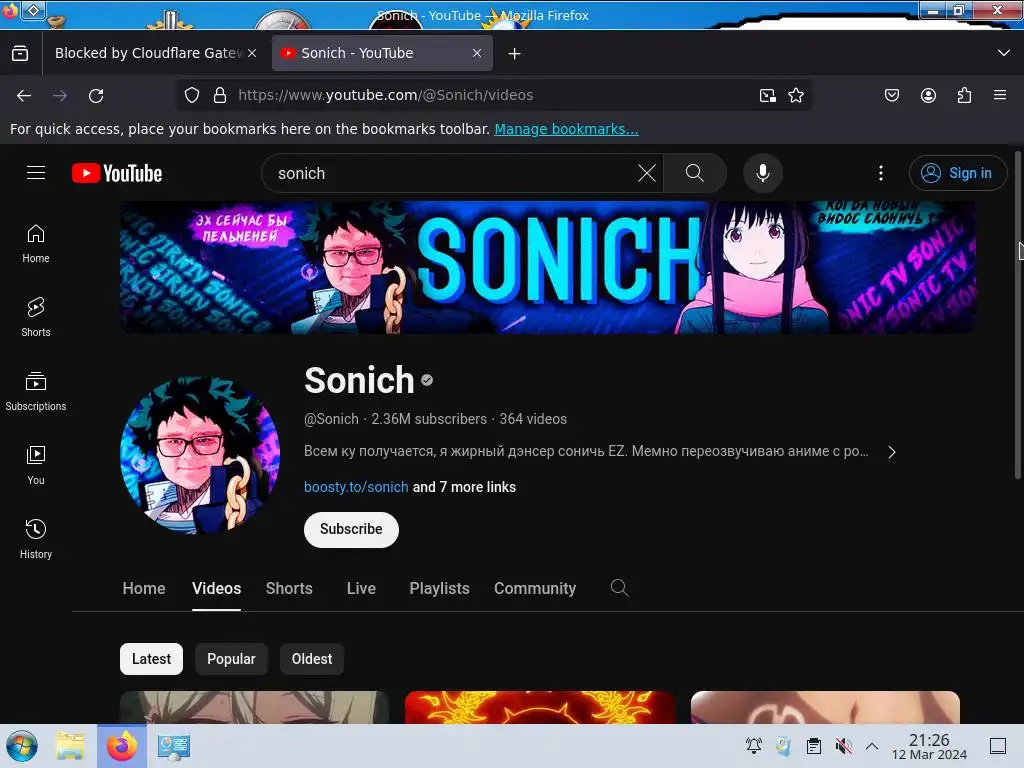Toggle picture-in-picture icon in address bar

767,95
